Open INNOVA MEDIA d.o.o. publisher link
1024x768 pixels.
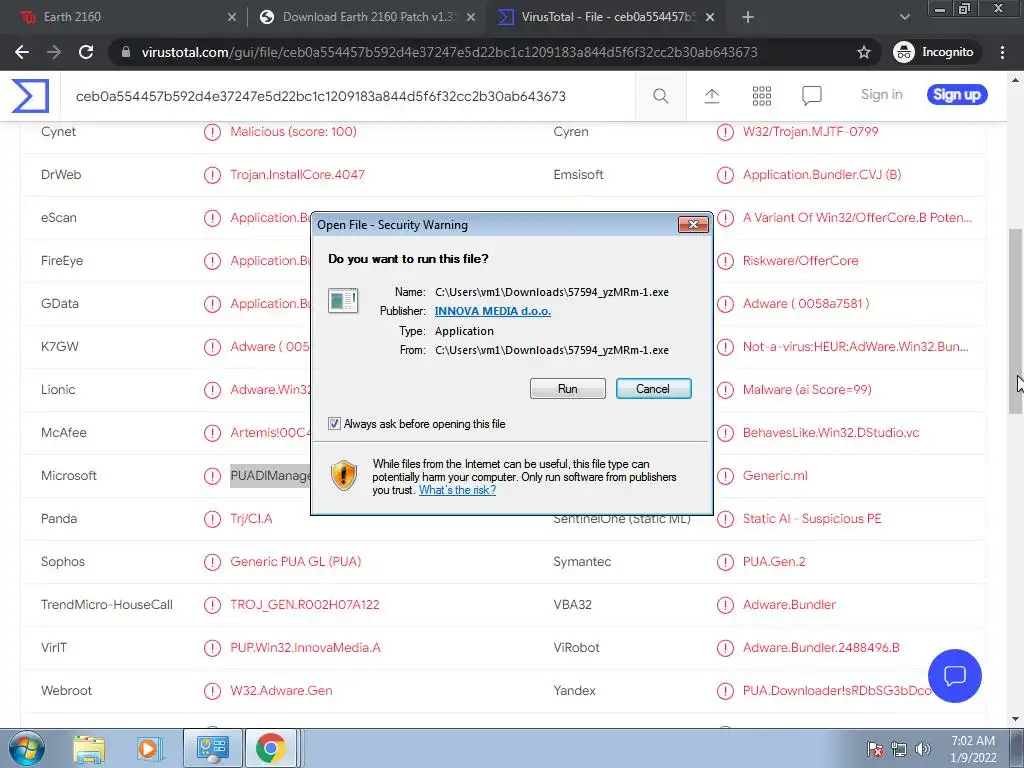tap(492, 311)
